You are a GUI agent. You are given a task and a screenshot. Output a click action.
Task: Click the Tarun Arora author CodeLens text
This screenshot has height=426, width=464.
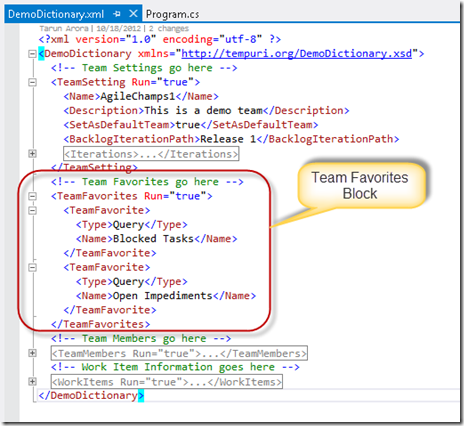(x=64, y=28)
